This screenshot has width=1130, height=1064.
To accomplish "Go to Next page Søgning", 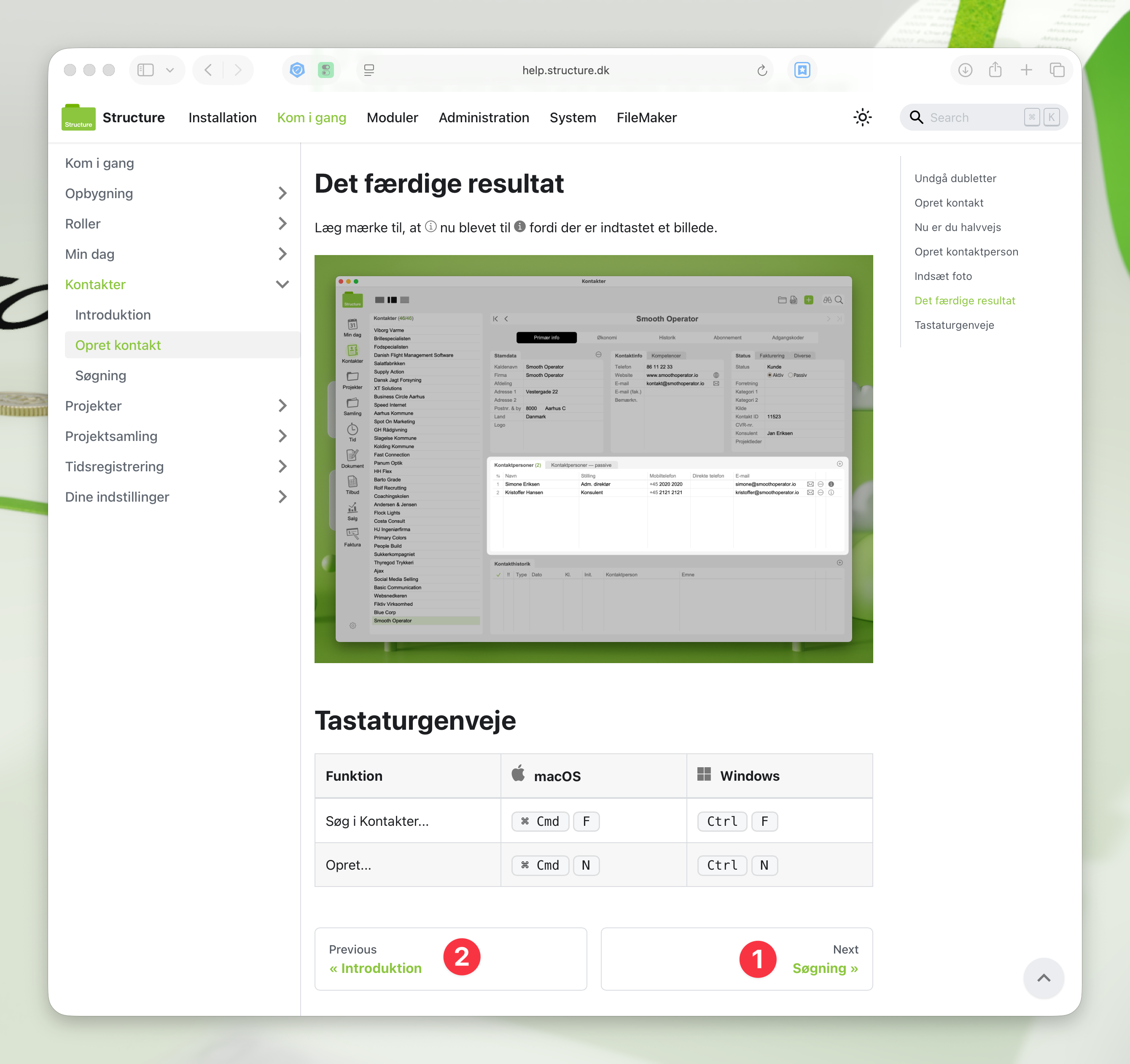I will point(824,968).
